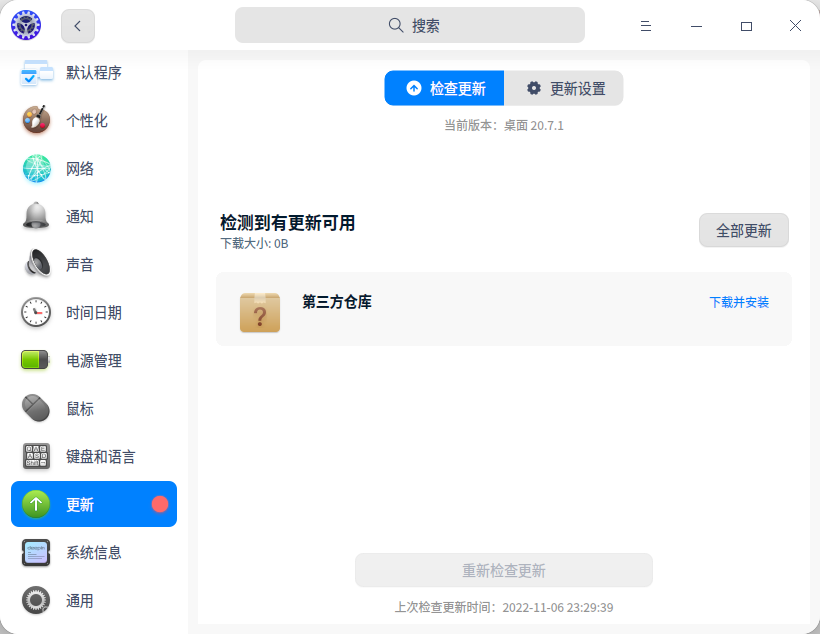Click the 第三方仓库 title text
The height and width of the screenshot is (634, 820).
point(337,302)
